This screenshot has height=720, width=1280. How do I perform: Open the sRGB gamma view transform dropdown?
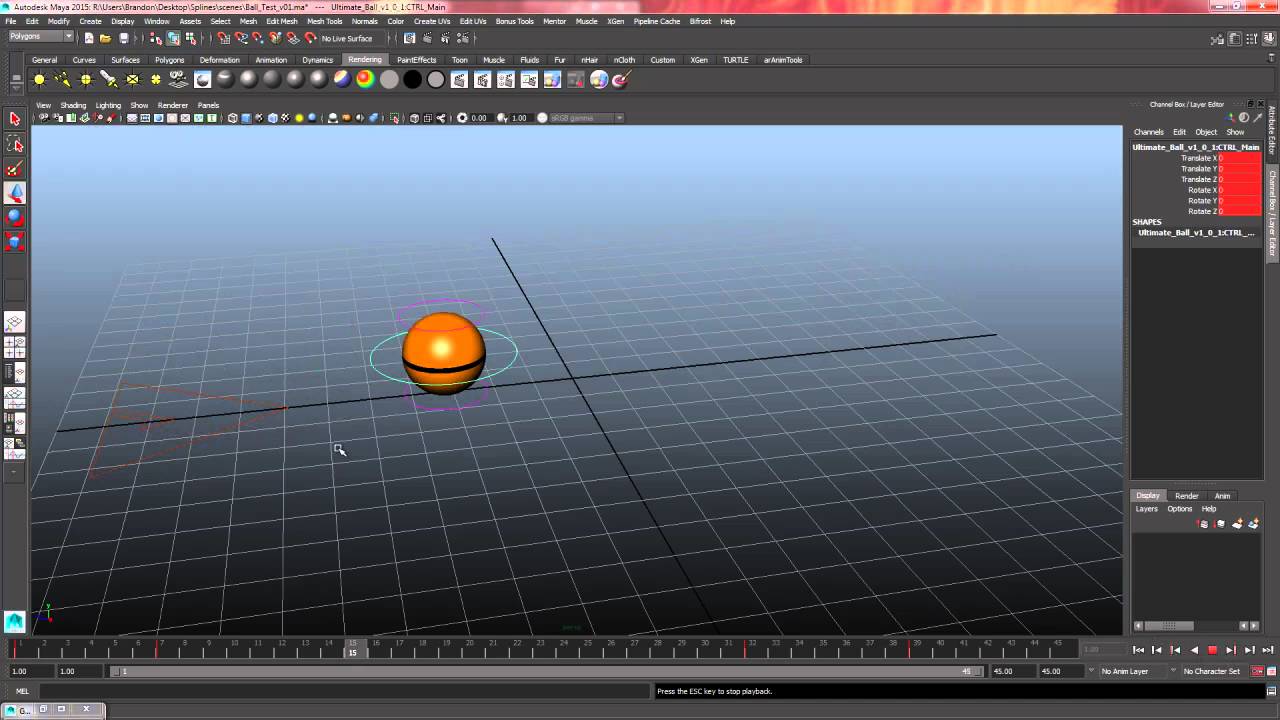[x=587, y=118]
